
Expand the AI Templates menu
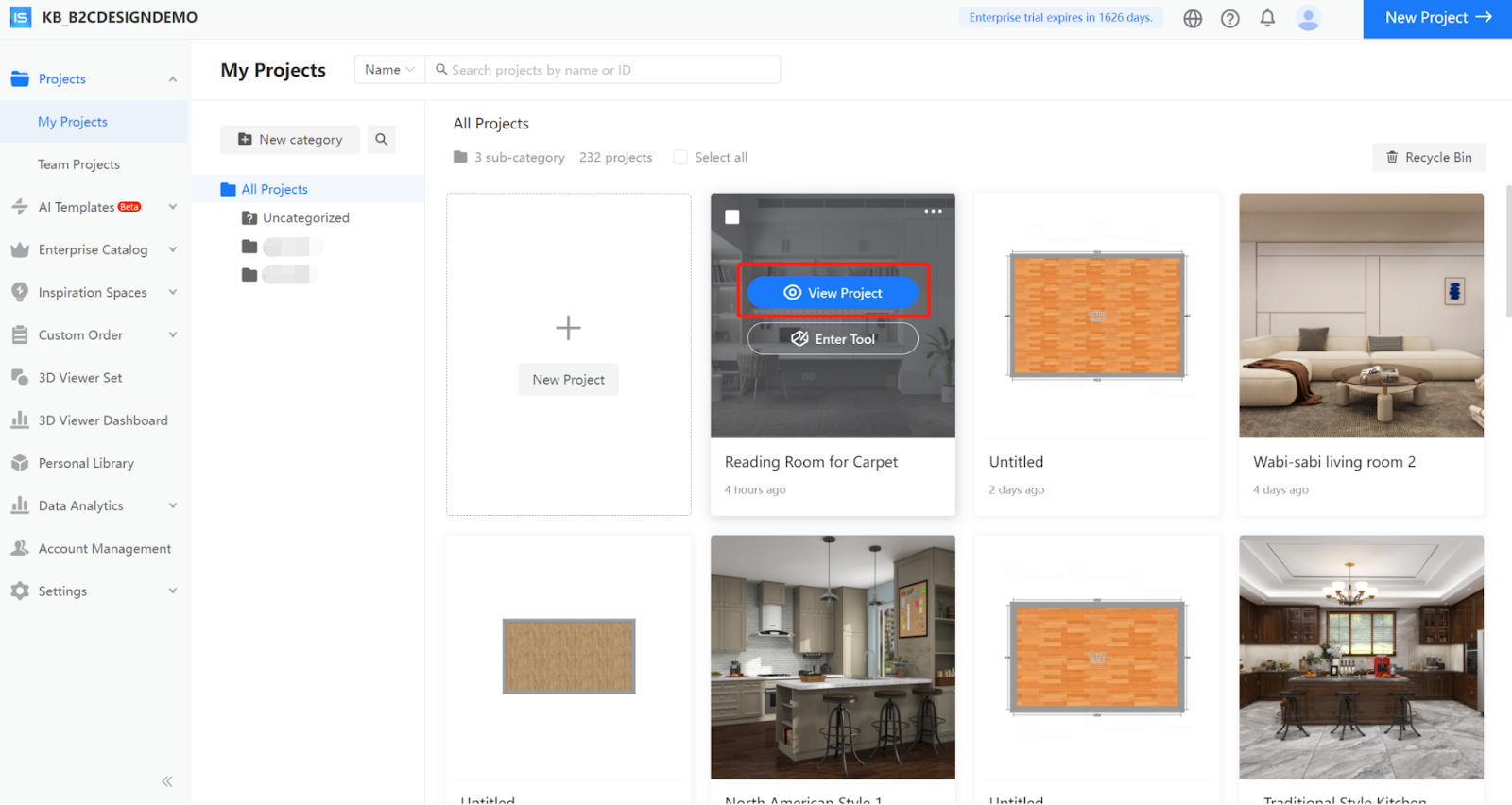click(173, 207)
